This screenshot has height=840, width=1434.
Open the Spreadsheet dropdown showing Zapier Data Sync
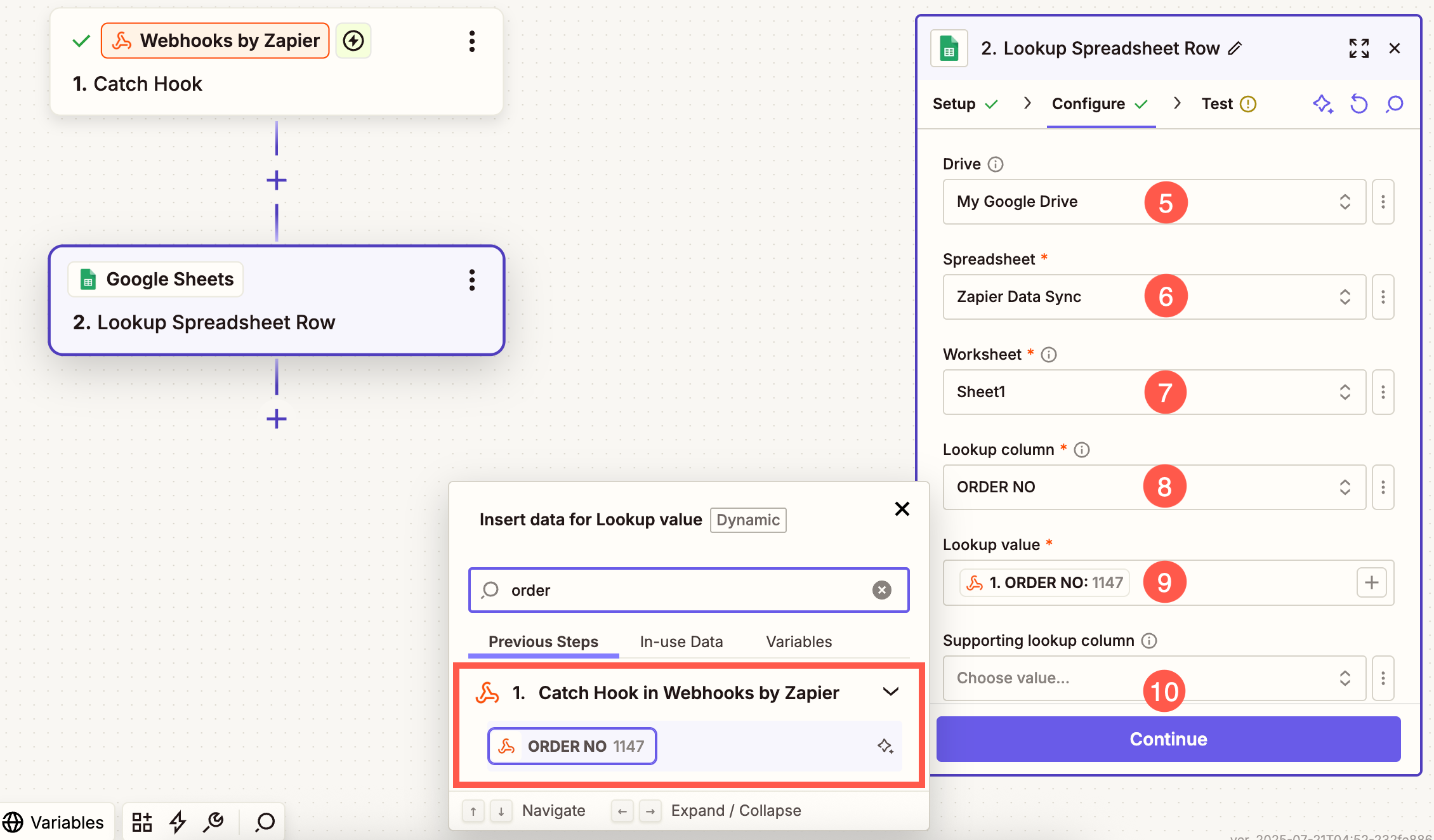pyautogui.click(x=1154, y=297)
